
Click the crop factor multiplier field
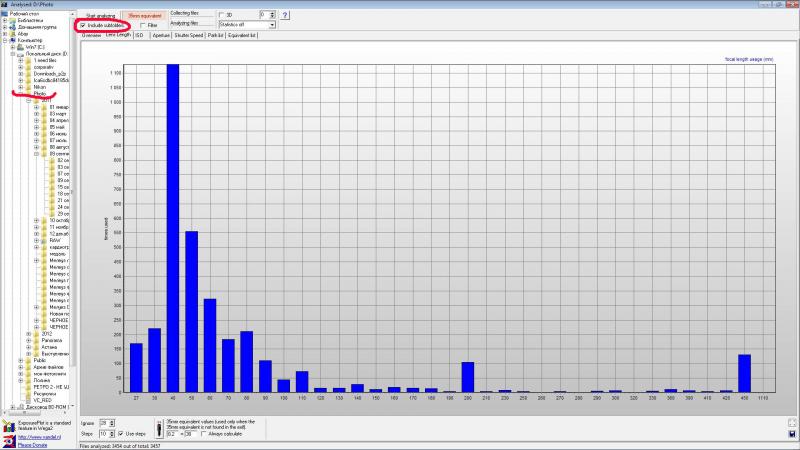[171, 434]
